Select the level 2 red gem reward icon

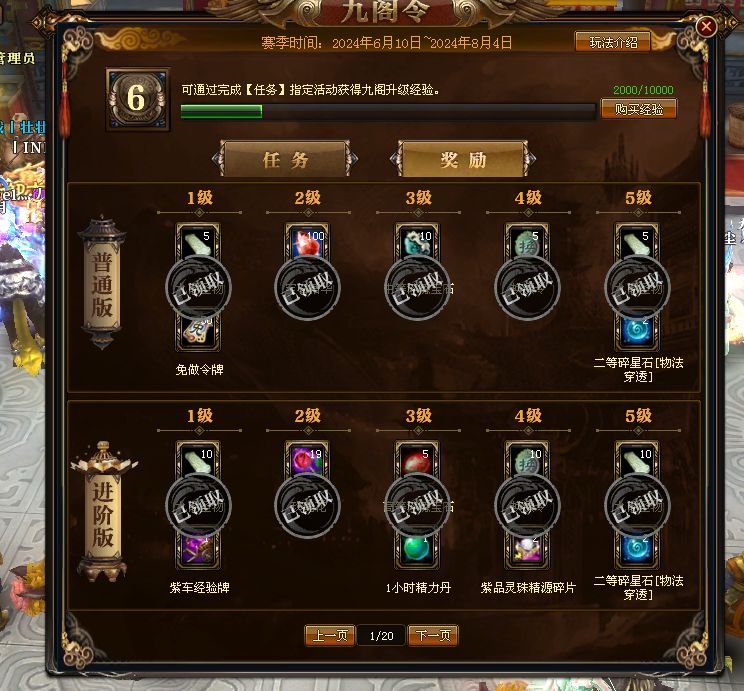[x=307, y=242]
